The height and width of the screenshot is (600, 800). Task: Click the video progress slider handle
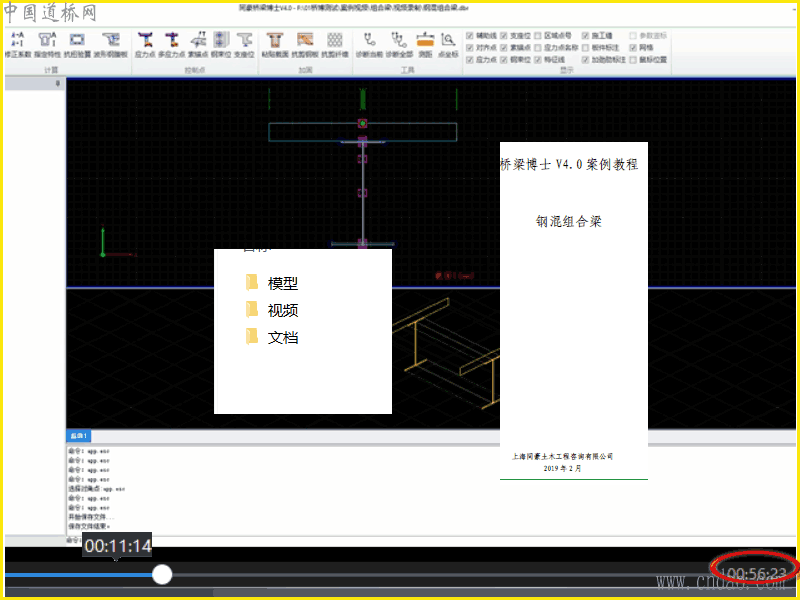tap(162, 574)
